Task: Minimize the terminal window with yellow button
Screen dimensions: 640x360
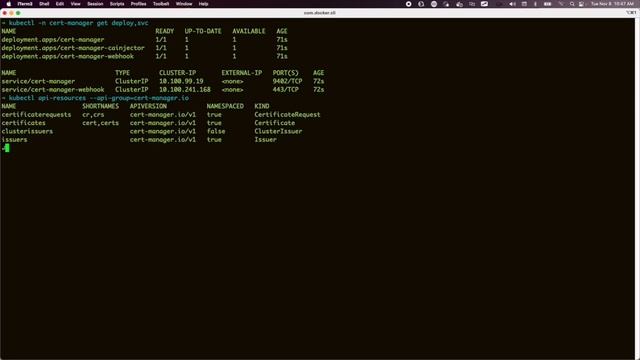Action: tap(11, 13)
